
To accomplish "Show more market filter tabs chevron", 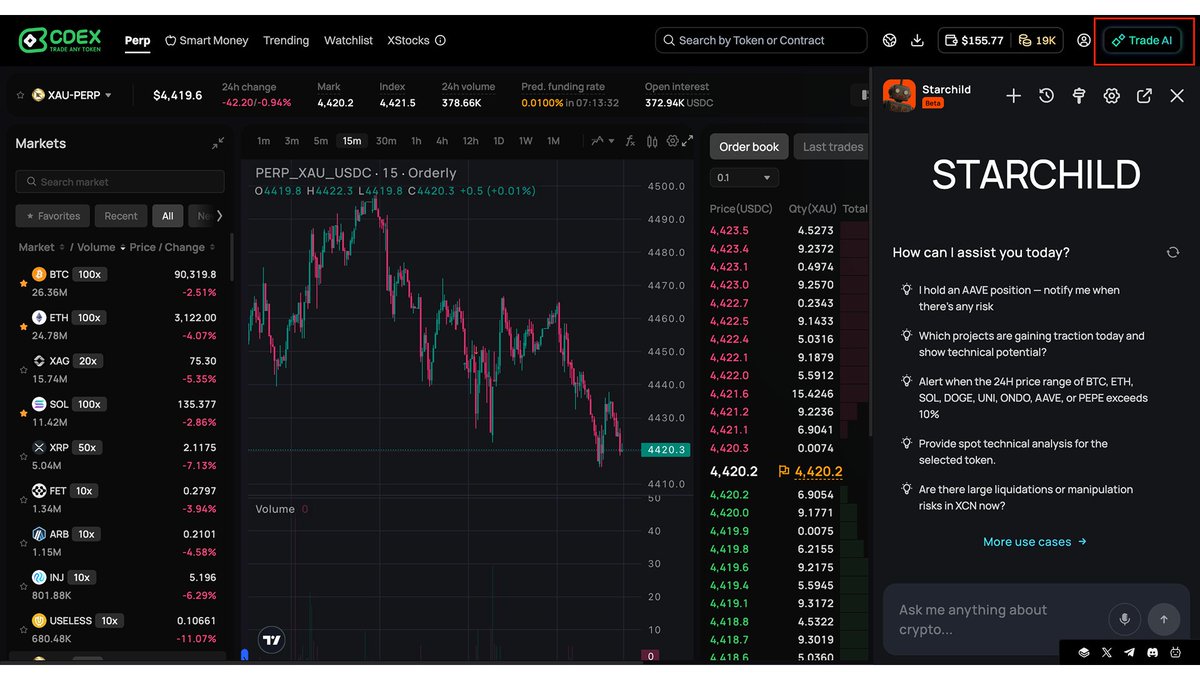I will coord(219,215).
